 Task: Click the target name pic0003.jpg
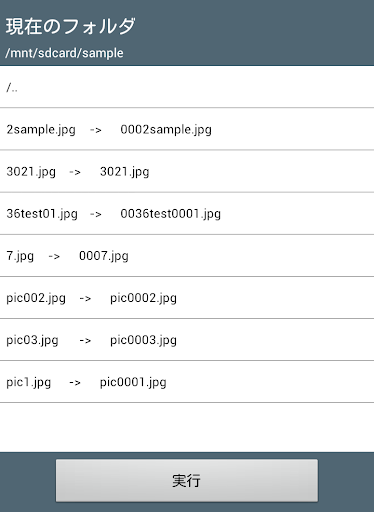(143, 340)
